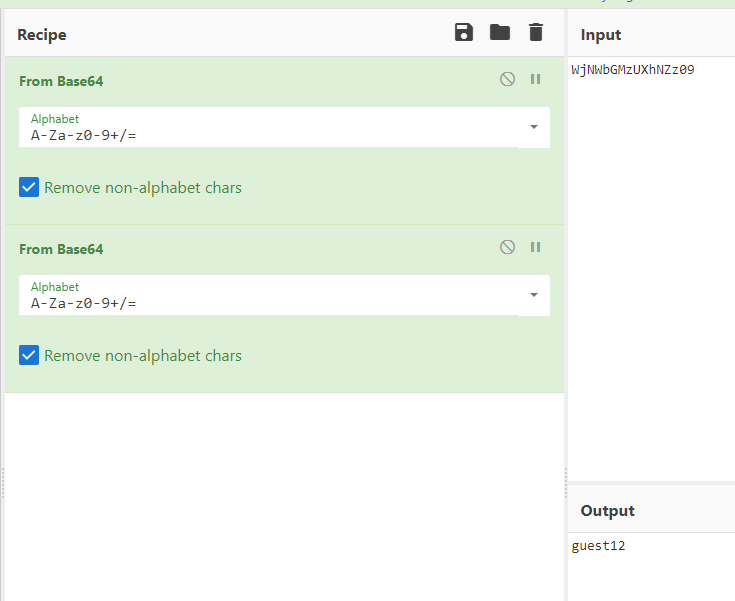Click the empty recipe area below operations
Screen dimensions: 735x601
[284, 490]
